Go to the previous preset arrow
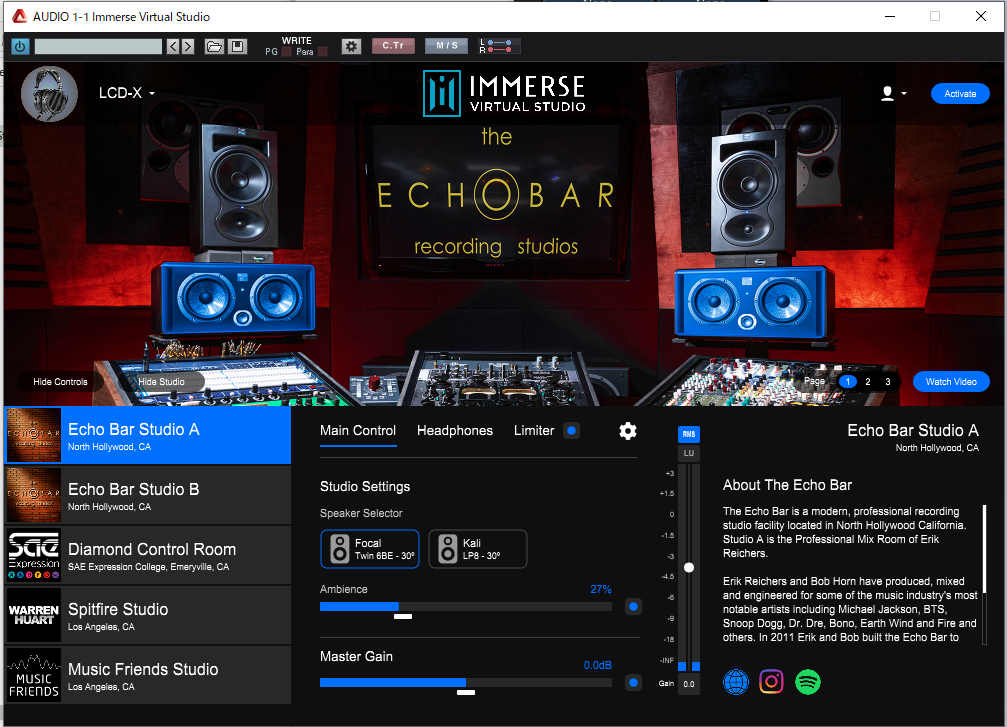The image size is (1007, 727). [x=173, y=46]
